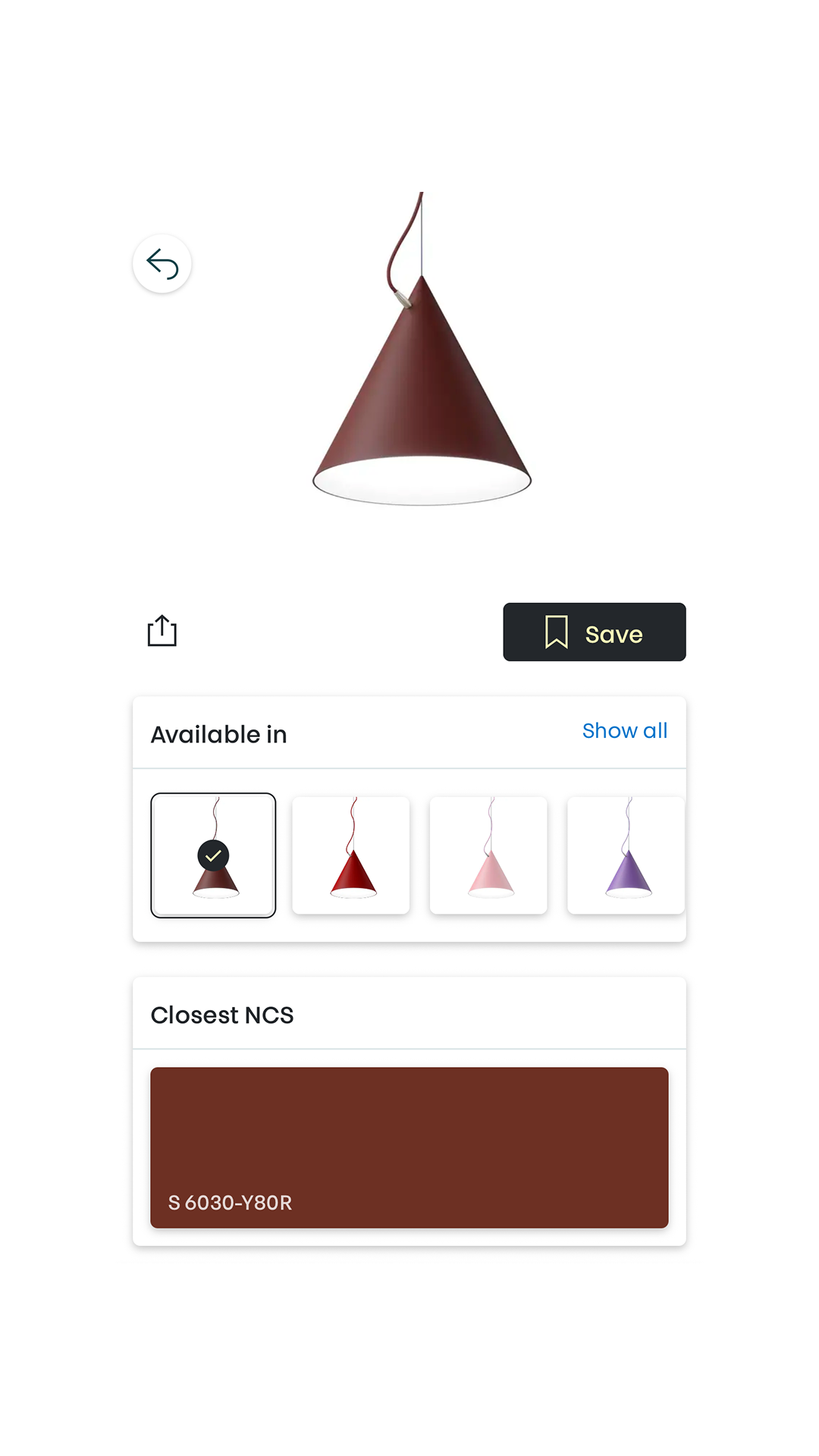Click the S 6030-Y80R color swatch
This screenshot has height=1456, width=819.
(409, 1147)
